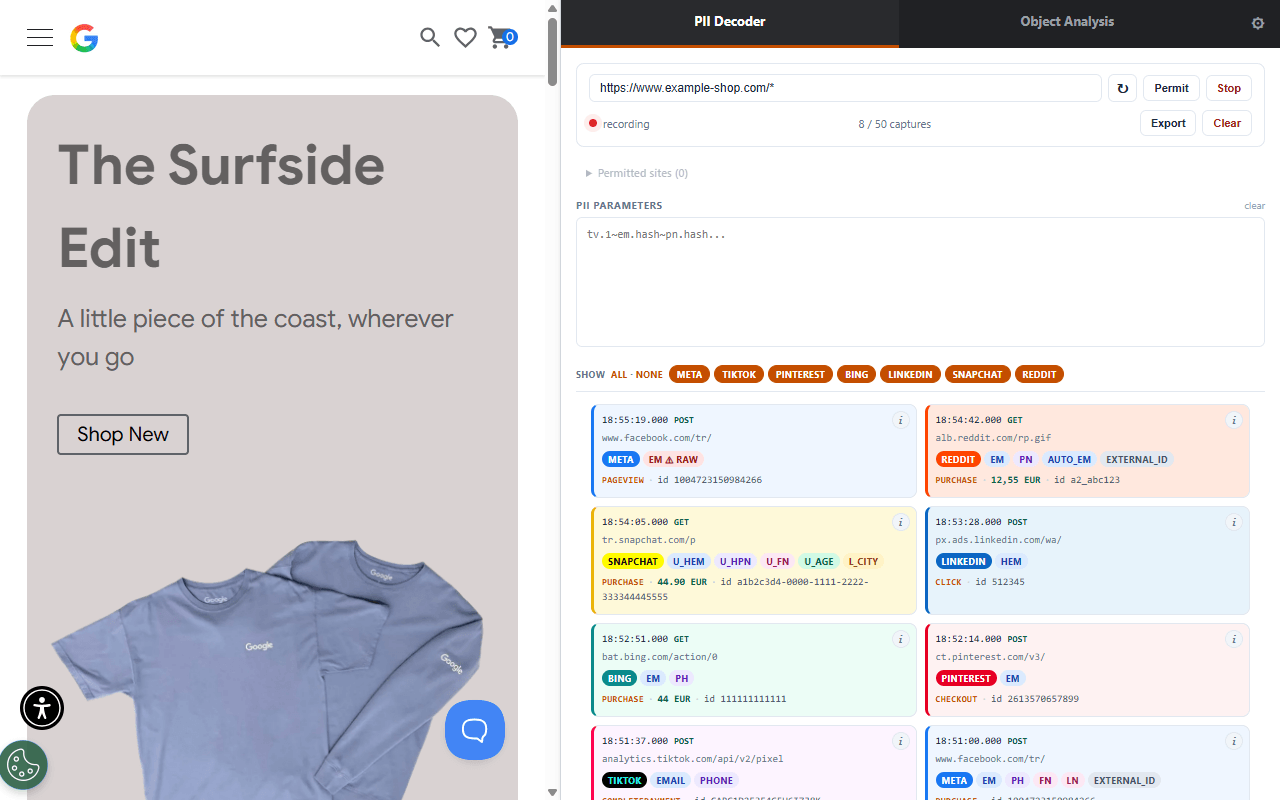Click the L_CITY tag on snapchat card
Viewport: 1280px width, 800px height.
863,561
